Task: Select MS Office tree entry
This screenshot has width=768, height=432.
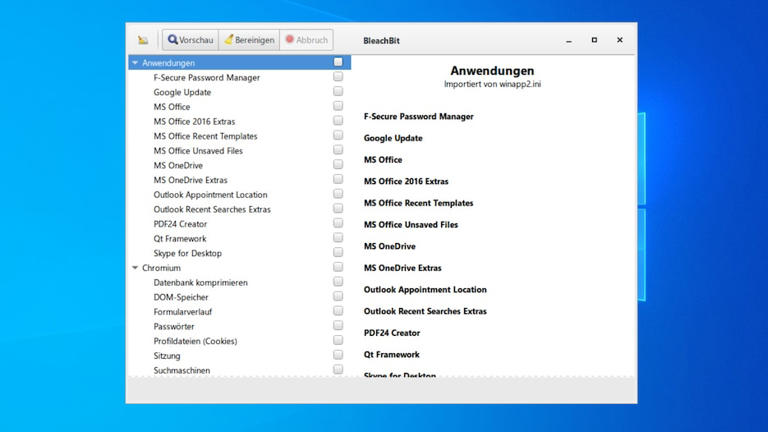Action: point(172,107)
